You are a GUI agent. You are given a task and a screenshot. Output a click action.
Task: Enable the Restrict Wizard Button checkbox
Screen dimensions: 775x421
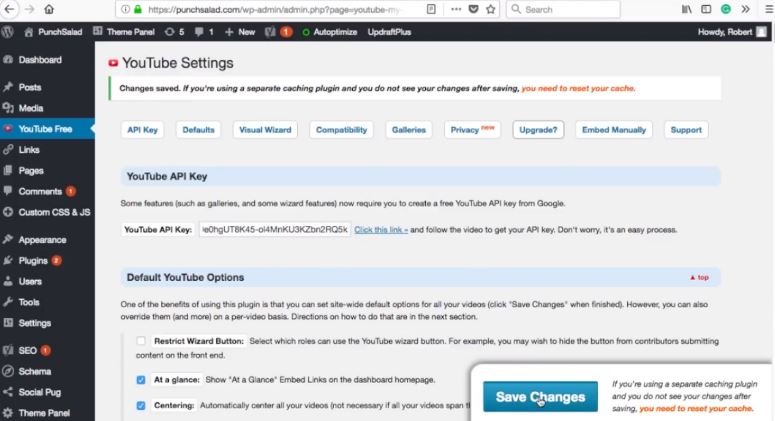point(141,341)
